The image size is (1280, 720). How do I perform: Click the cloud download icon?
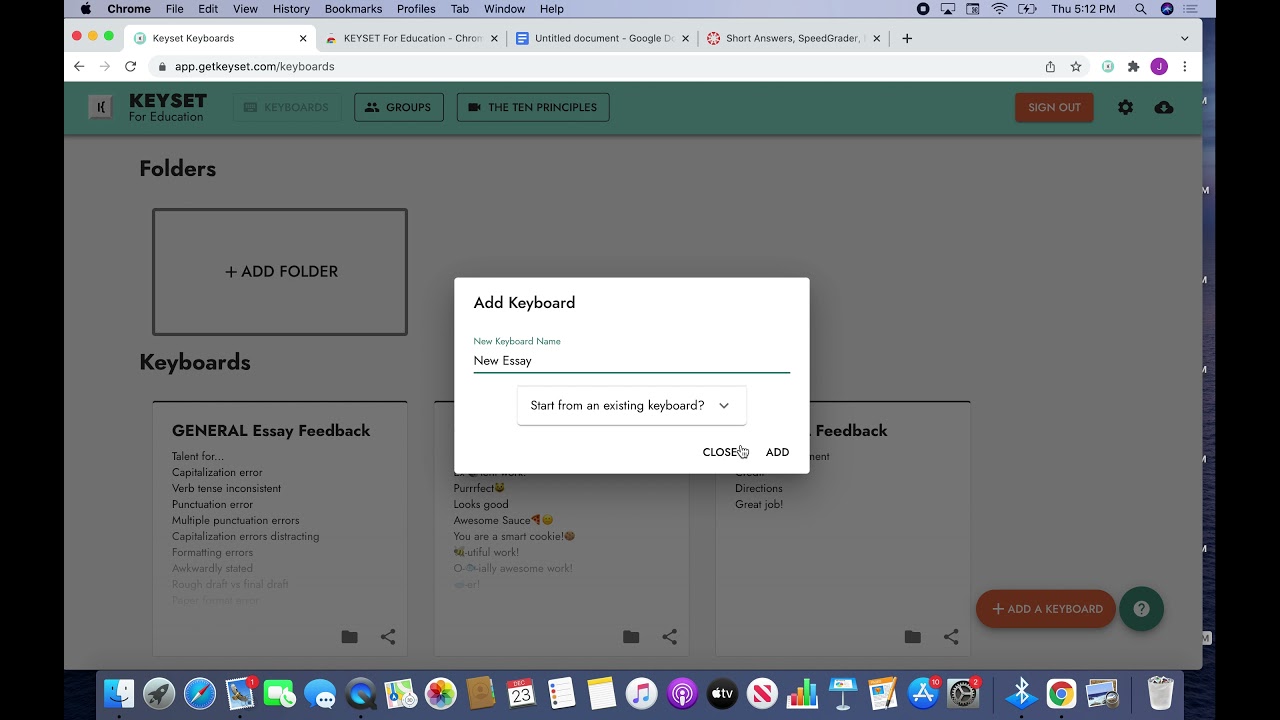pyautogui.click(x=1164, y=107)
